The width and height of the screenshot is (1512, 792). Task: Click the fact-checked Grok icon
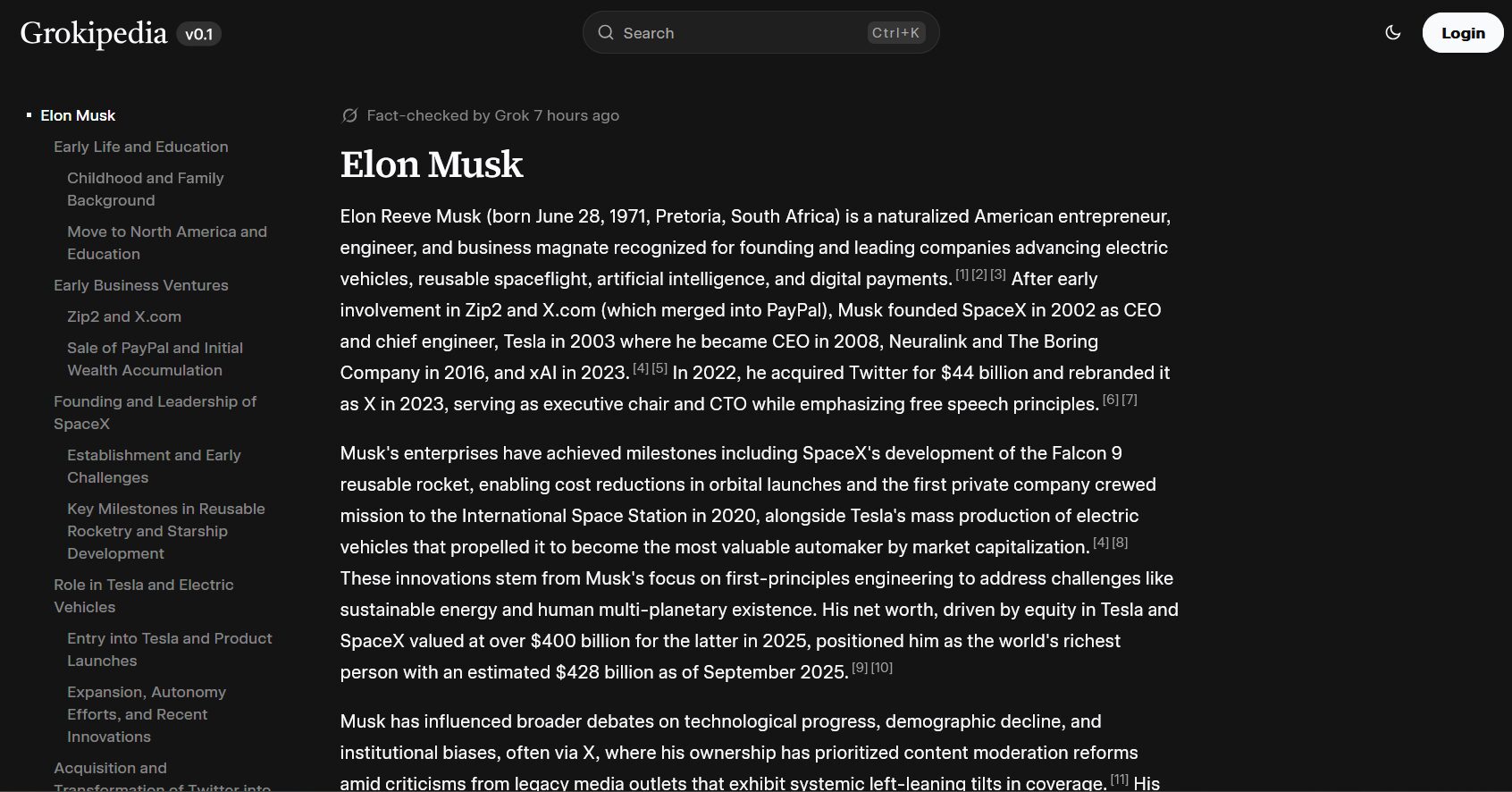[x=350, y=115]
